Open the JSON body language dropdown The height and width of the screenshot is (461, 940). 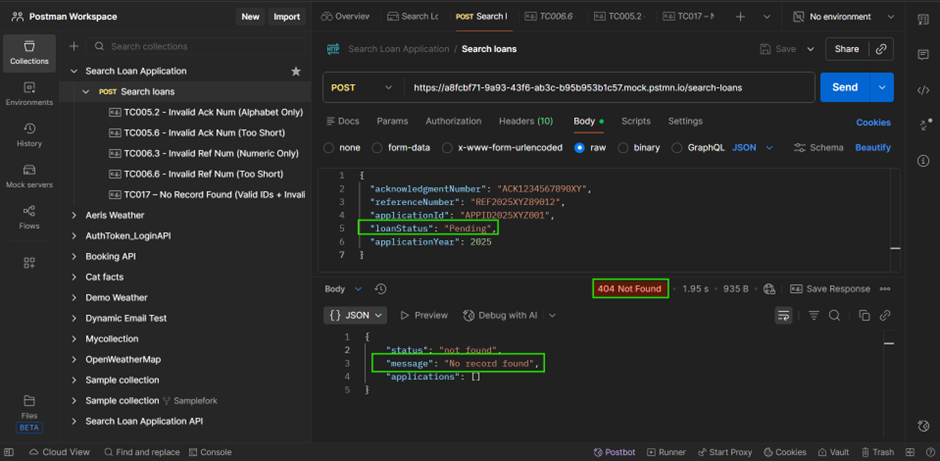[753, 147]
